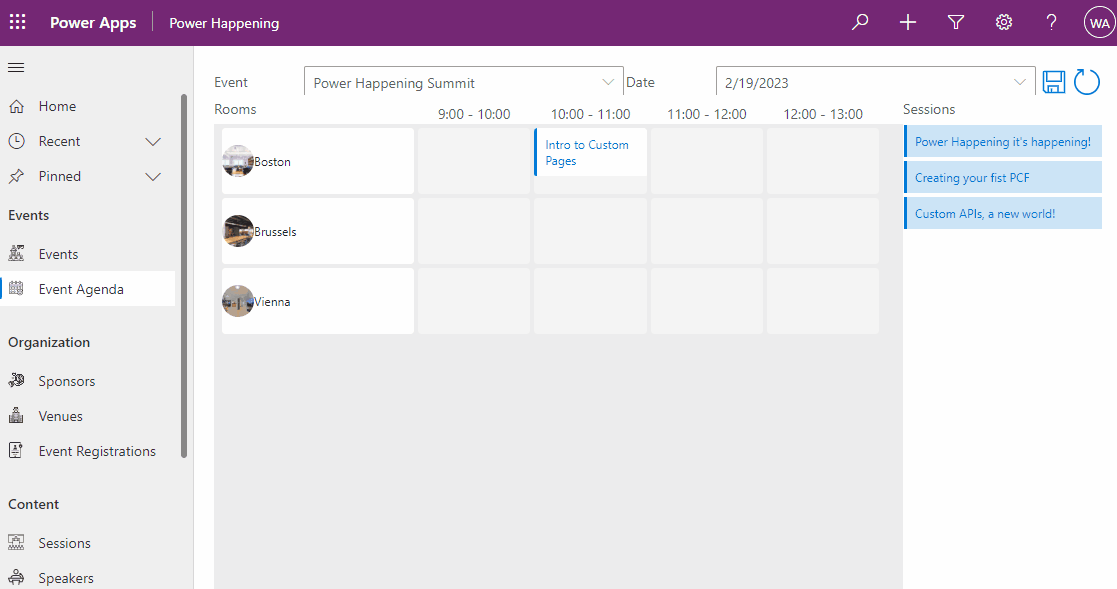This screenshot has width=1117, height=589.
Task: Click the Power Happening app name
Action: coord(224,24)
